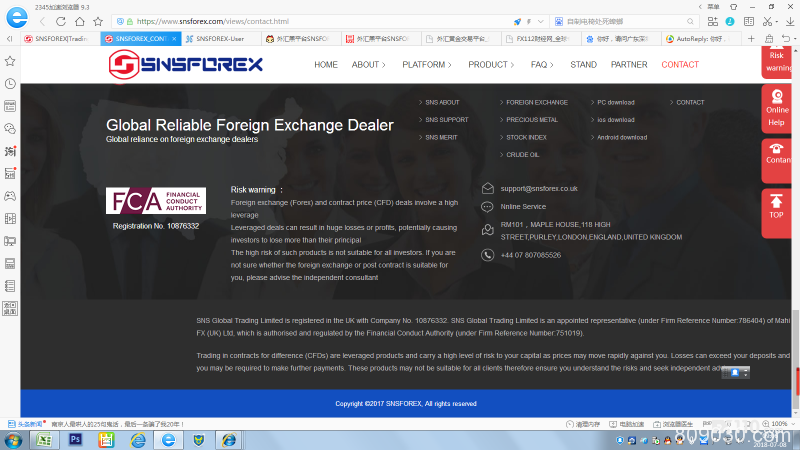Open the browser extensions grid icon

[x=713, y=21]
